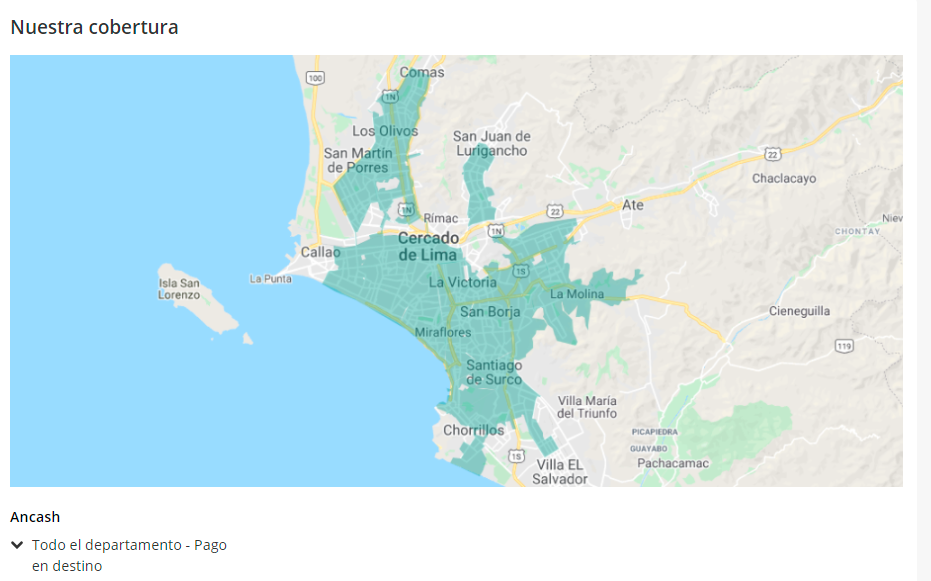Image resolution: width=931 pixels, height=581 pixels.
Task: Click Isla San Lorenzo on map
Action: coord(179,289)
